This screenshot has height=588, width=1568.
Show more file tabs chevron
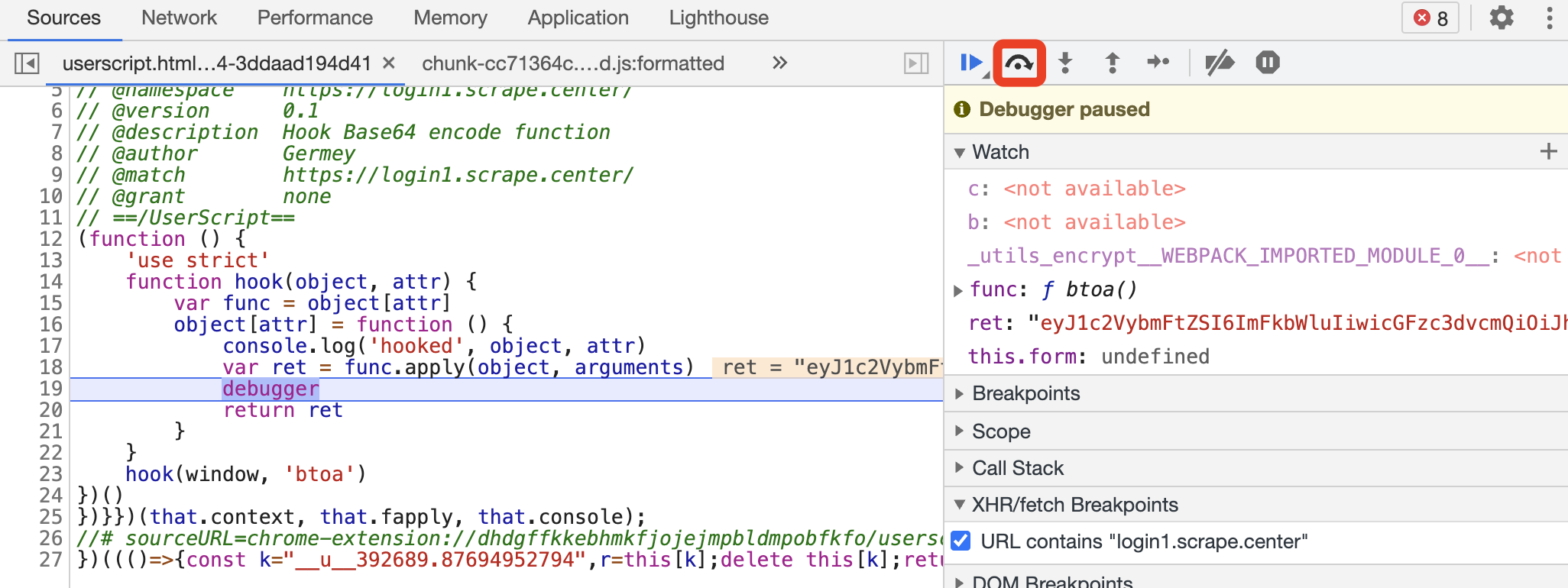[x=779, y=63]
